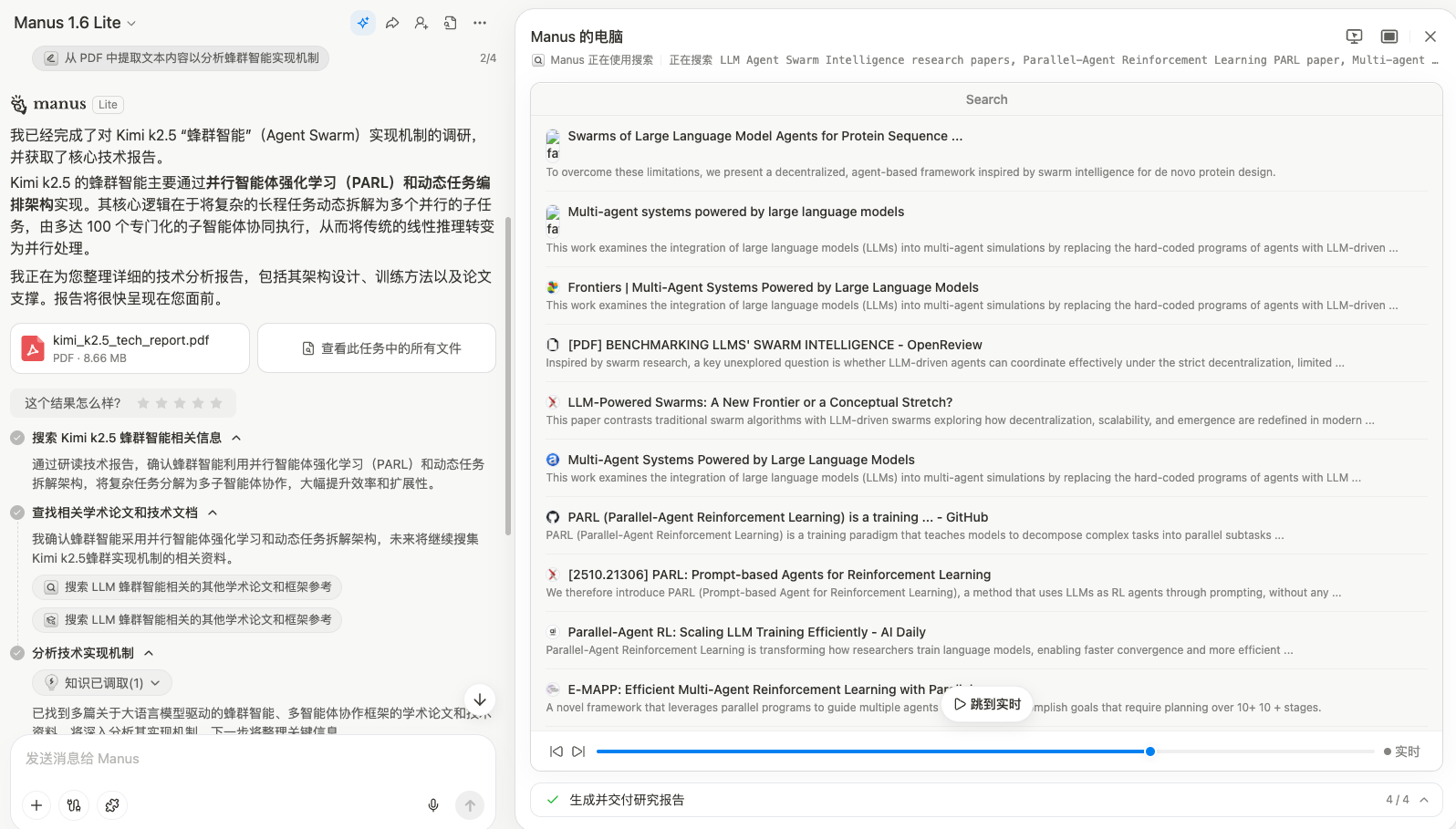Open 'E-MAPP: Efficient Multi-Agent Reinforcement Learning' result
This screenshot has height=829, width=1456.
[x=771, y=689]
